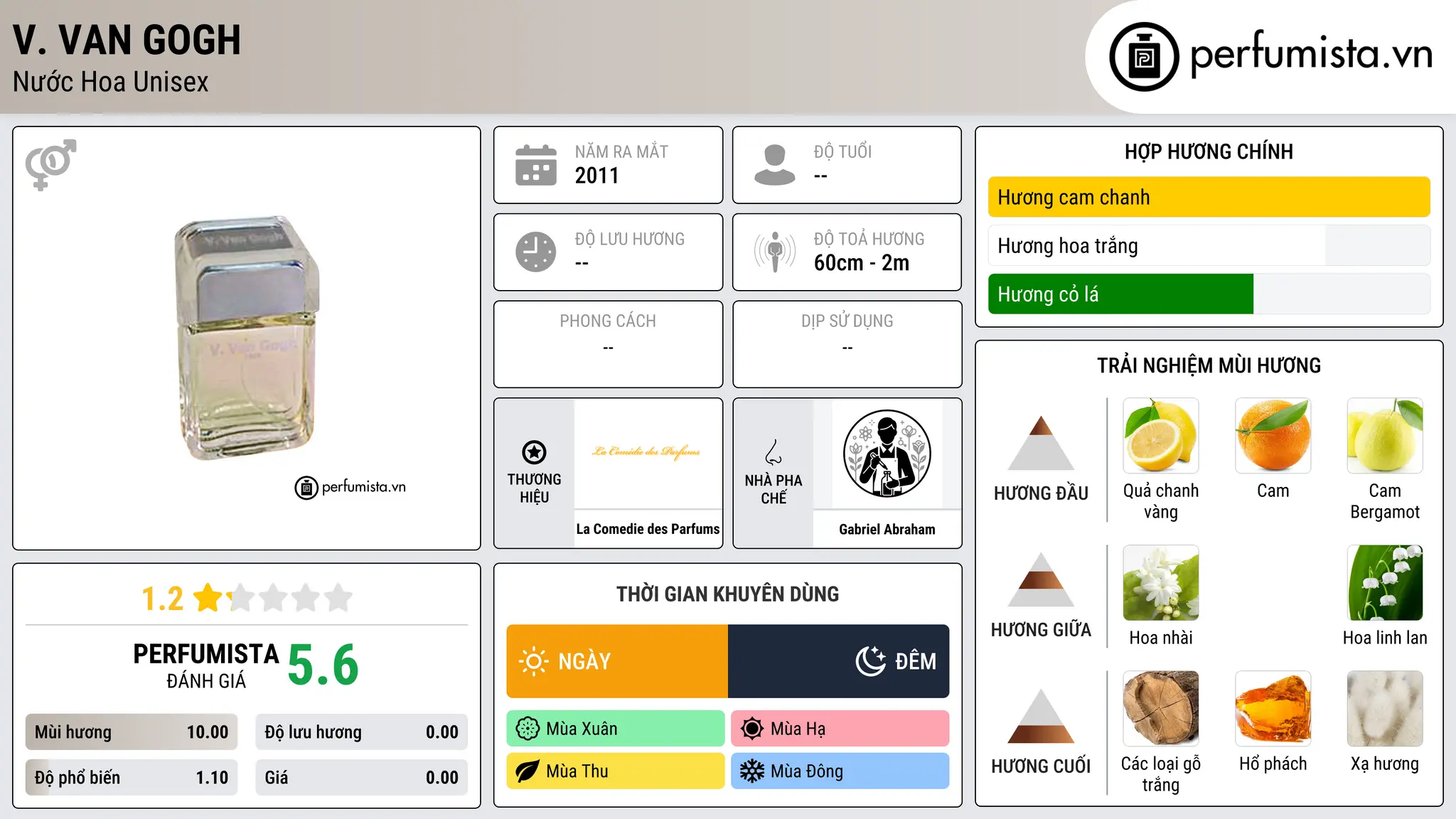Click the moon icon beside Đêm
Viewport: 1456px width, 819px height.
pyautogui.click(x=871, y=661)
